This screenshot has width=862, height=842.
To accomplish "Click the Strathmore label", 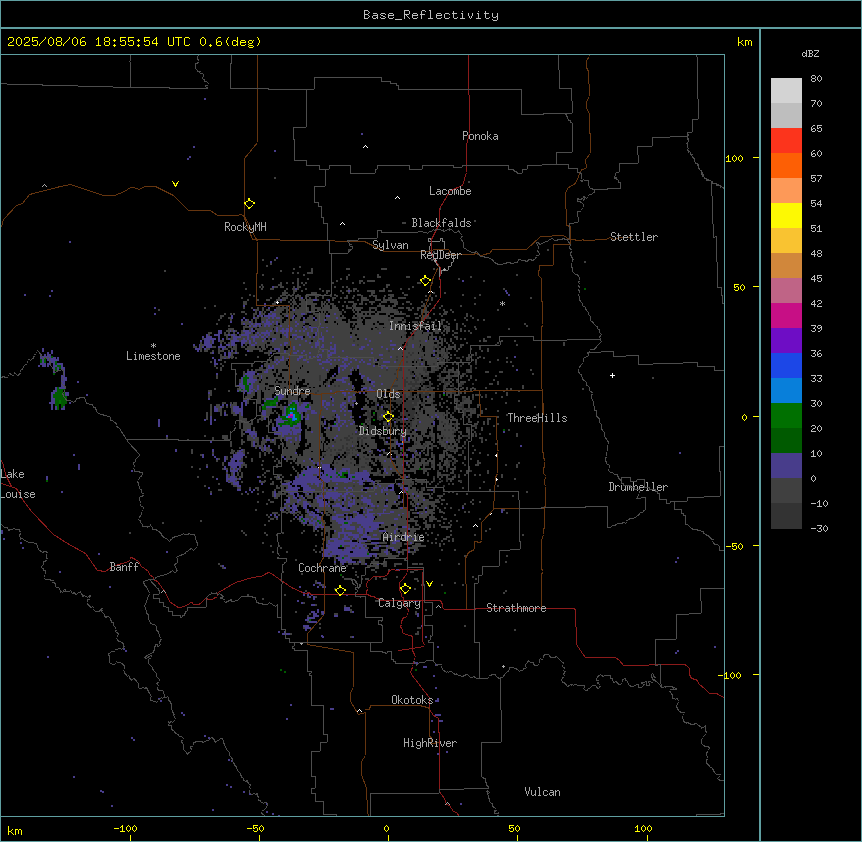I will point(516,608).
